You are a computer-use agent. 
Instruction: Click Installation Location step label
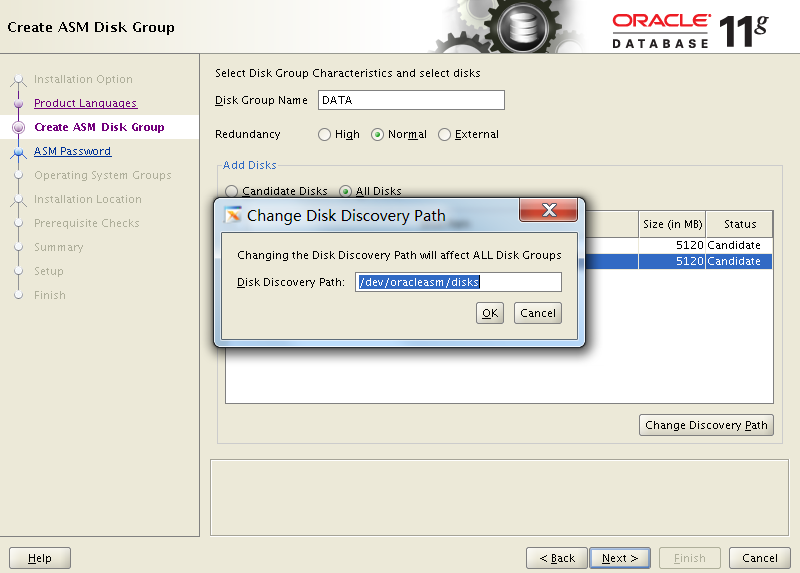pos(88,199)
